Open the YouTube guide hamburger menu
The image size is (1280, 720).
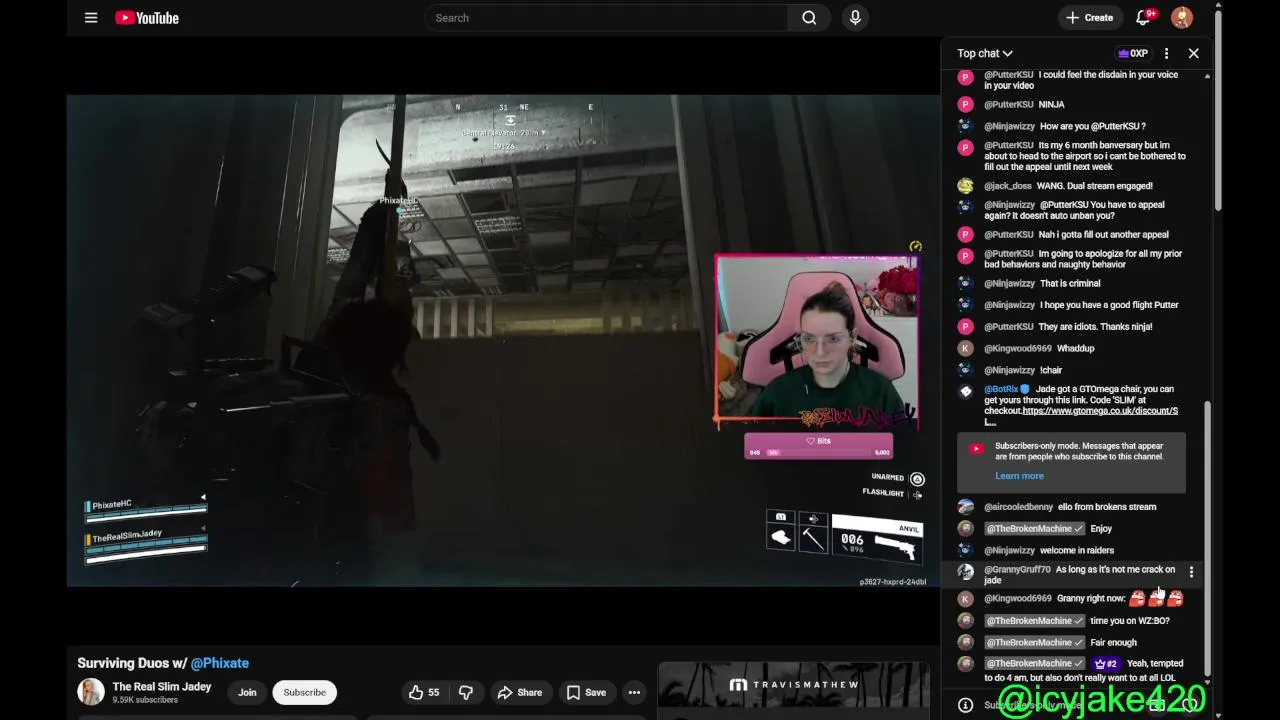click(x=91, y=18)
